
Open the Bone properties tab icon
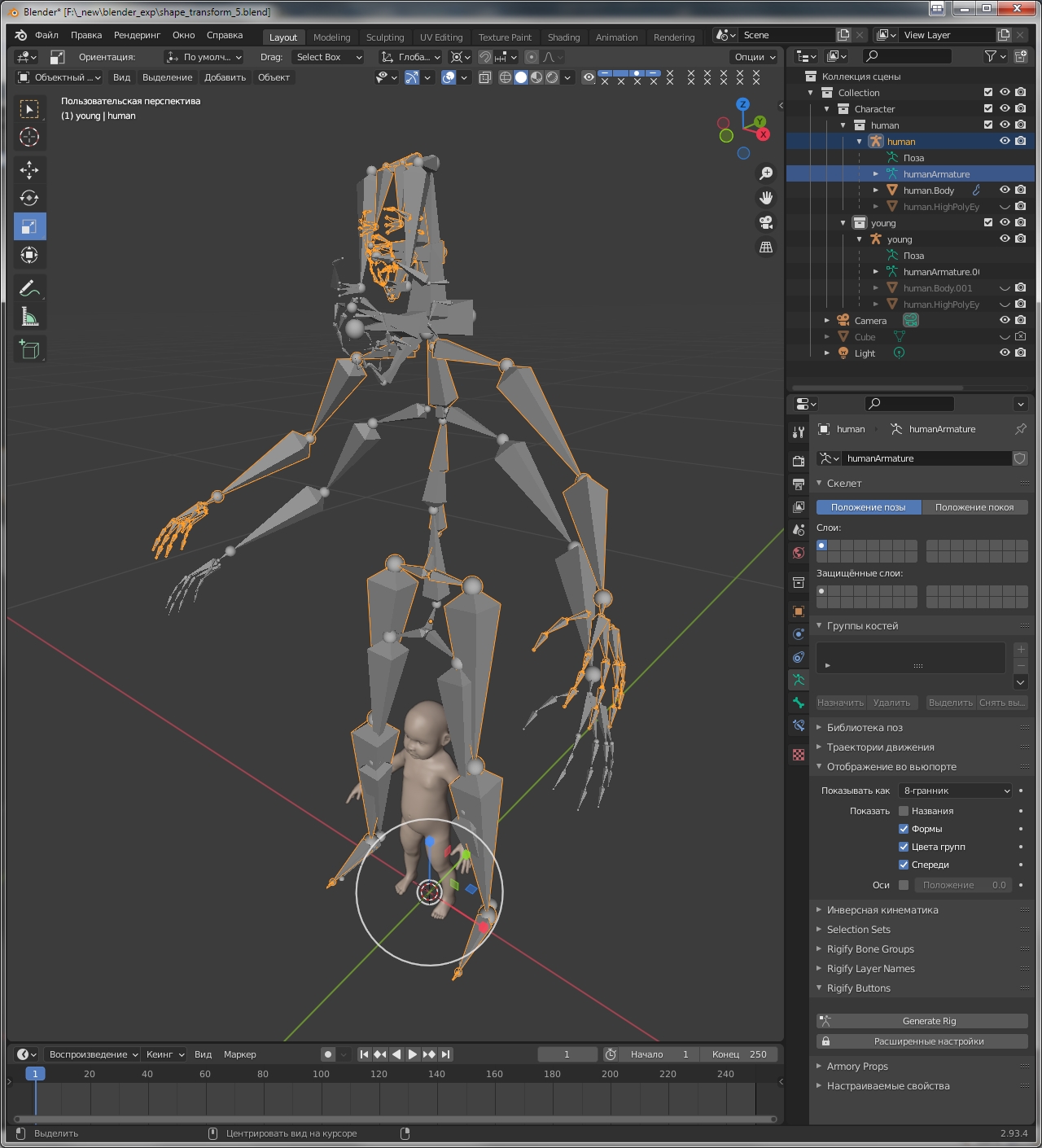coord(799,703)
